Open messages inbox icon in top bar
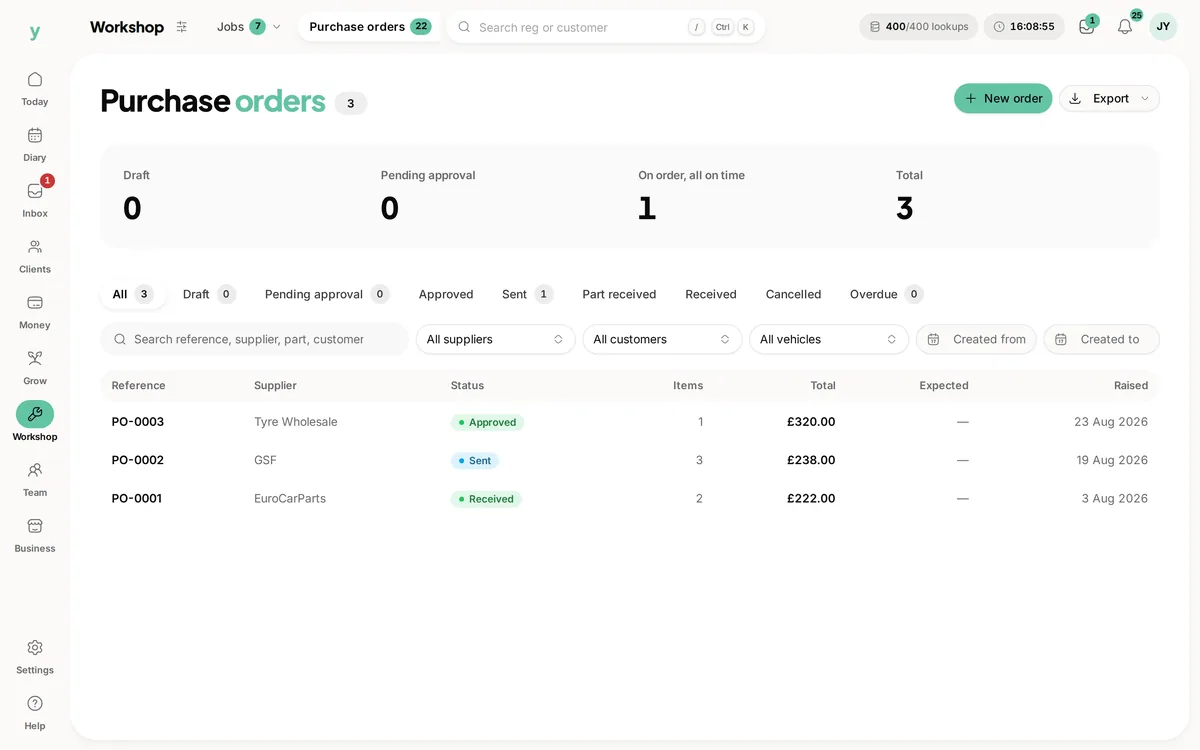The image size is (1200, 750). click(1087, 27)
